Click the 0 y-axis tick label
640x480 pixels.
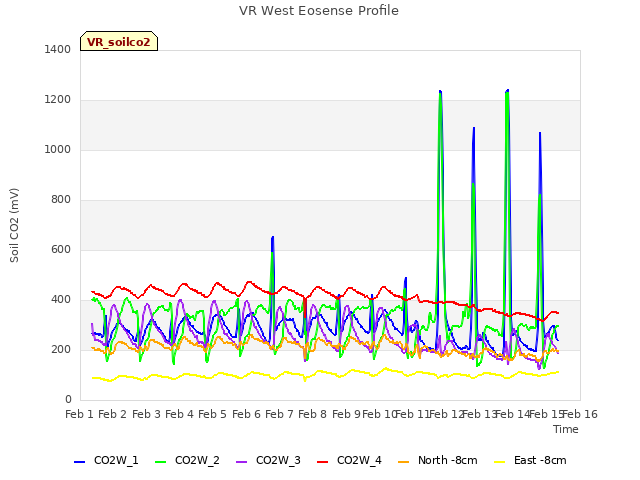pos(68,400)
